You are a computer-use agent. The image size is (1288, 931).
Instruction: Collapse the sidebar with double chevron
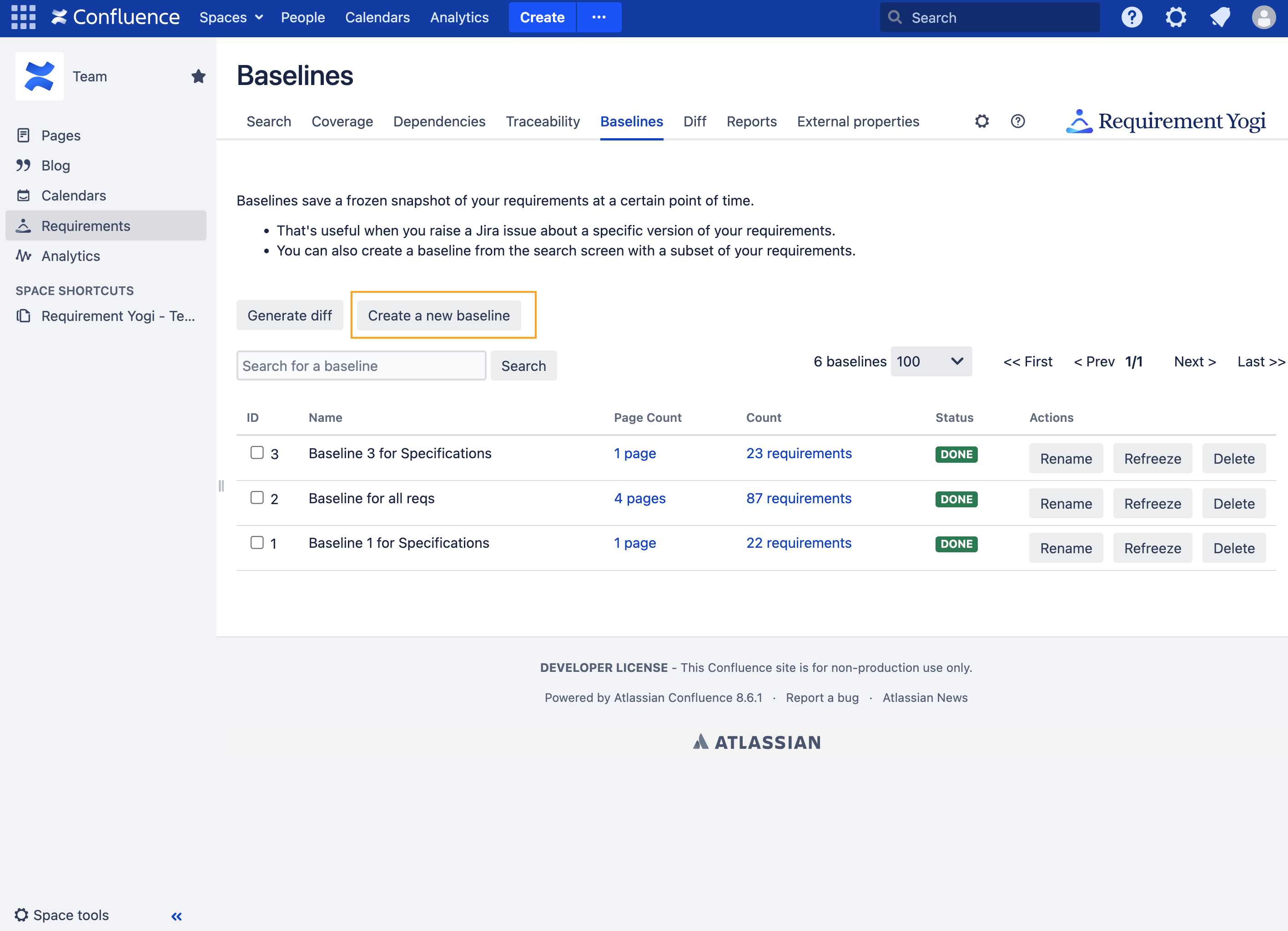point(176,916)
